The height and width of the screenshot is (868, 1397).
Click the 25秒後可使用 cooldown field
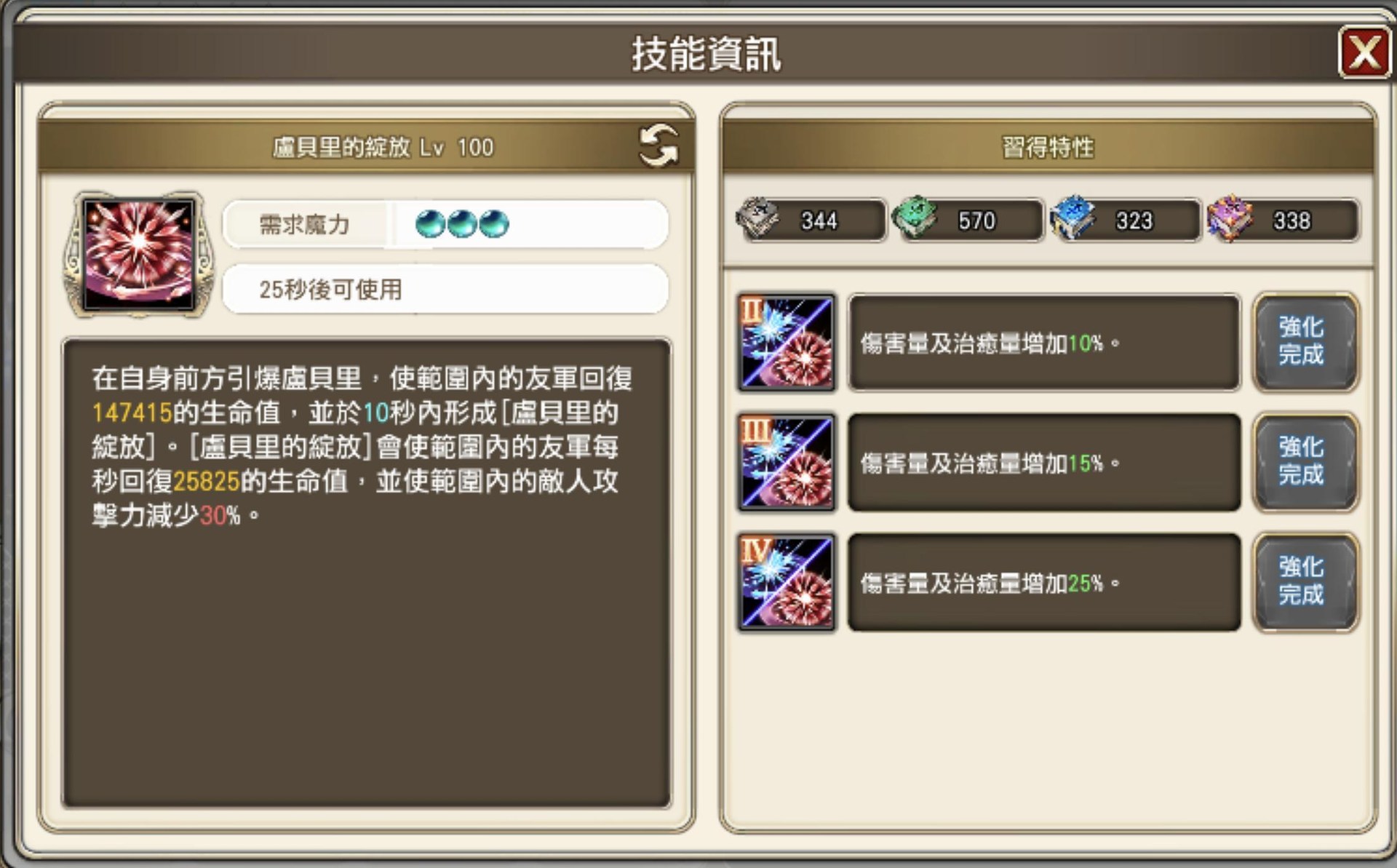click(x=445, y=289)
